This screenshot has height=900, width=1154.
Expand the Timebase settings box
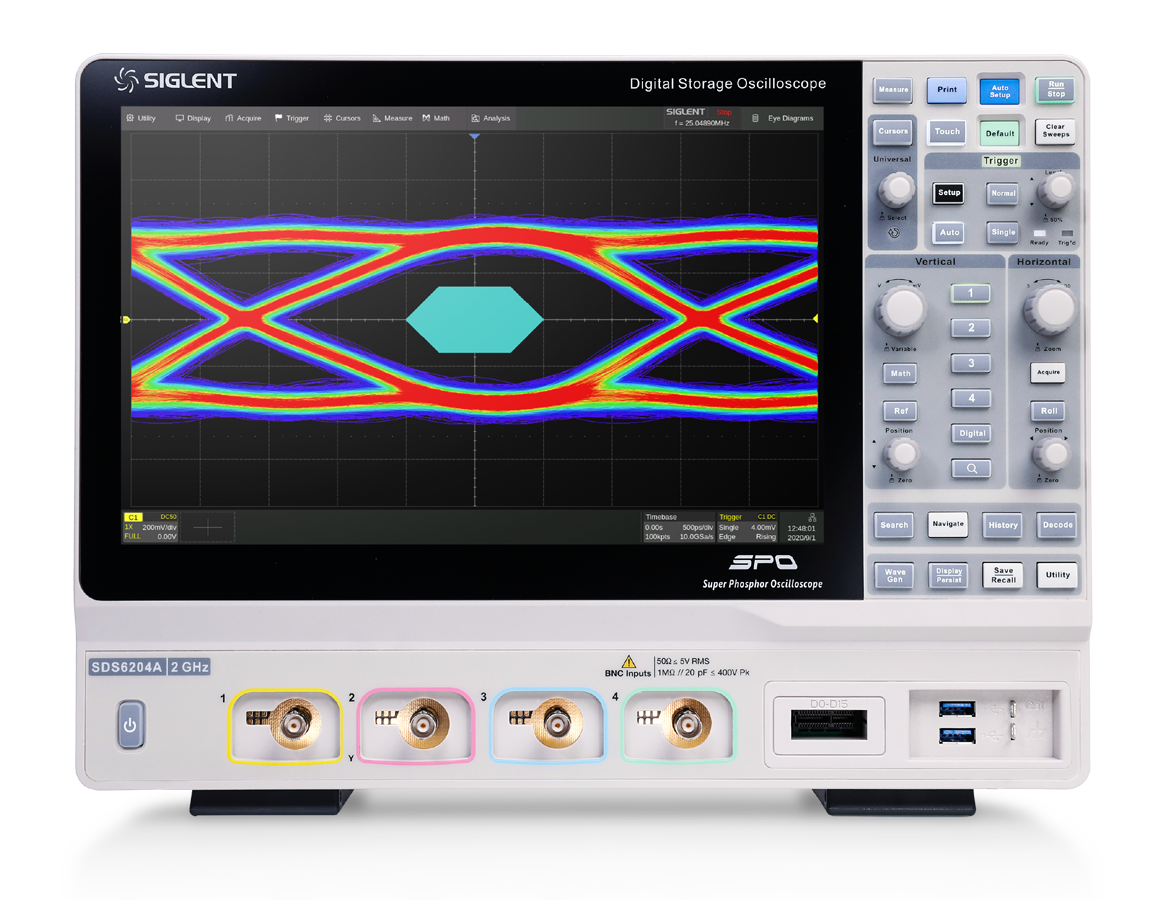(x=678, y=527)
